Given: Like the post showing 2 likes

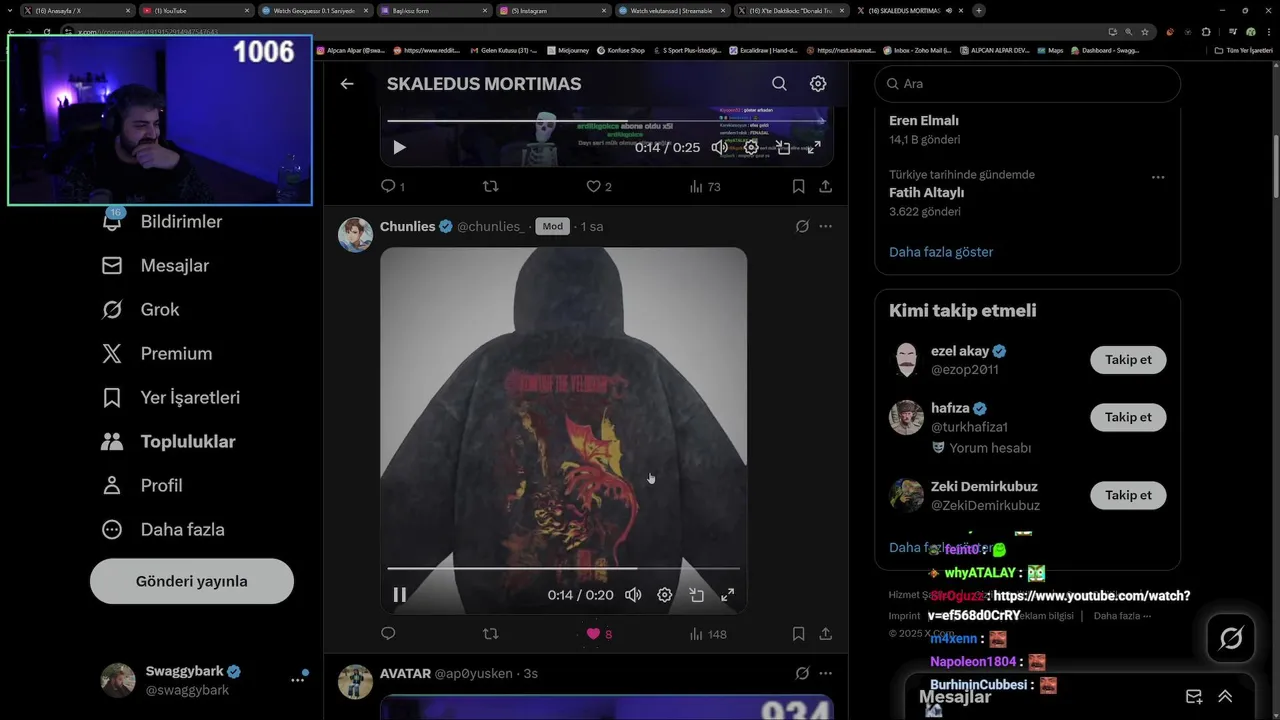Looking at the screenshot, I should [x=598, y=186].
